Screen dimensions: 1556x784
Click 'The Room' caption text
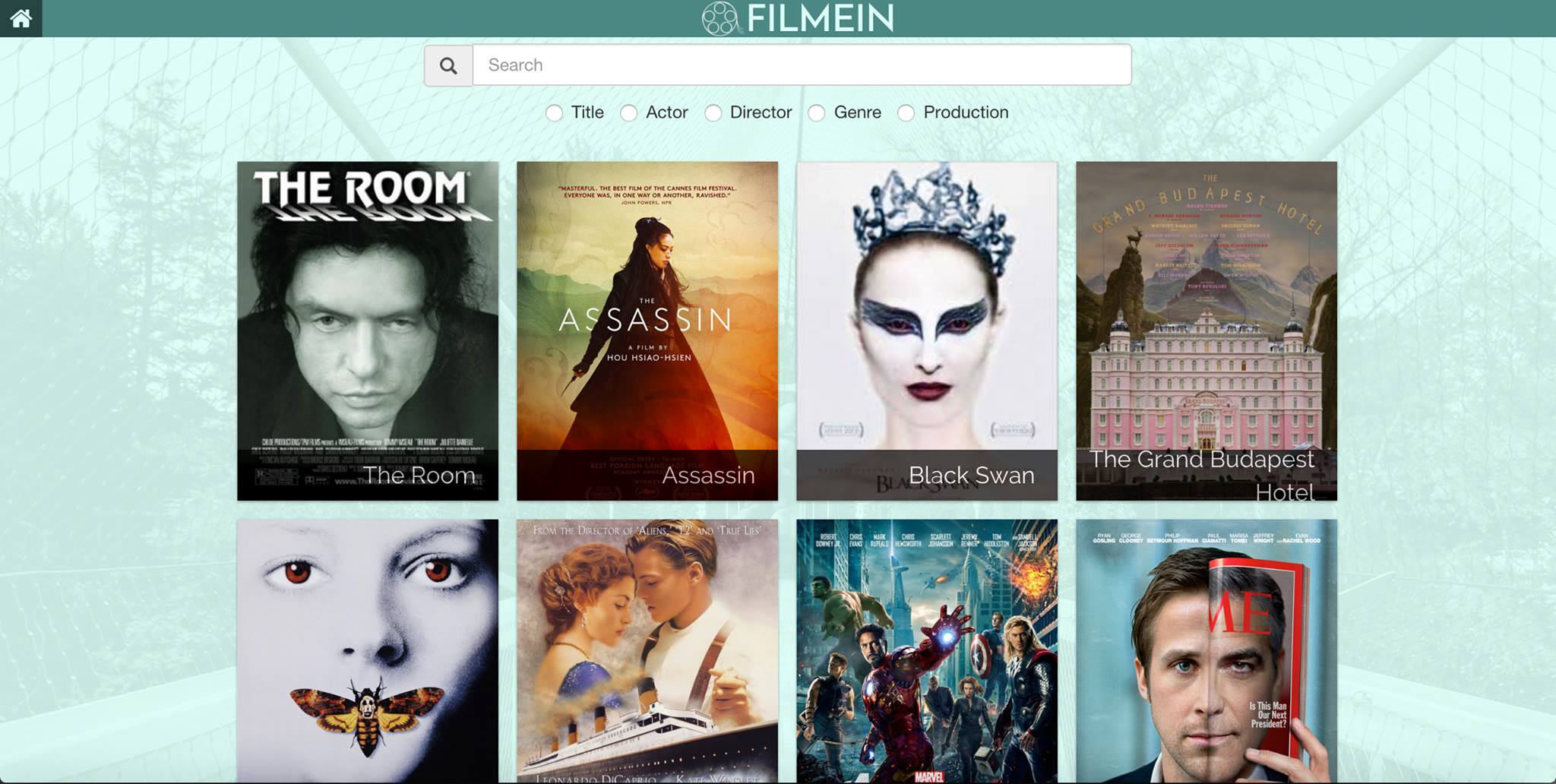coord(419,476)
